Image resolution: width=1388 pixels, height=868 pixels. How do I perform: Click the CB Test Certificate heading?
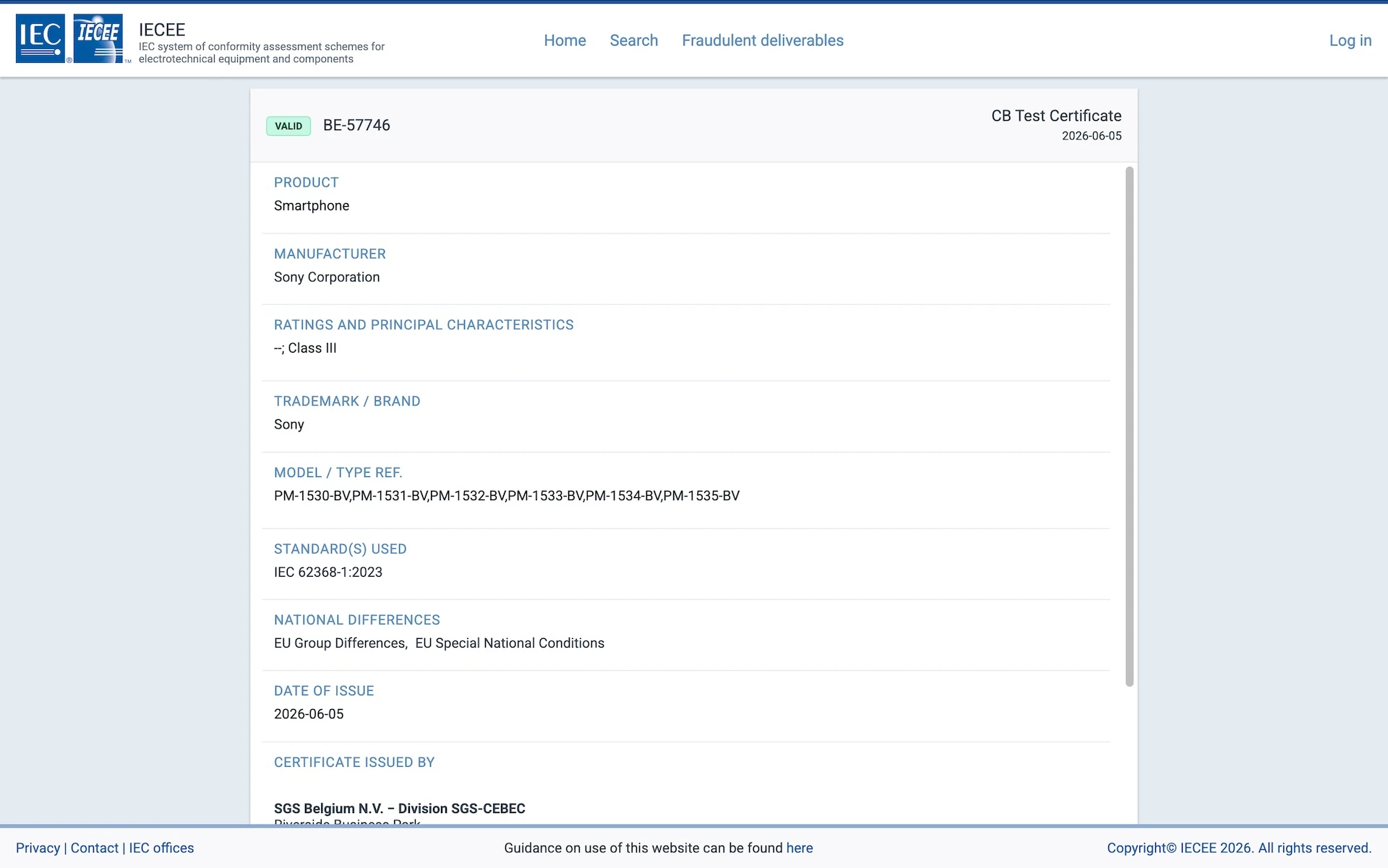[x=1056, y=116]
